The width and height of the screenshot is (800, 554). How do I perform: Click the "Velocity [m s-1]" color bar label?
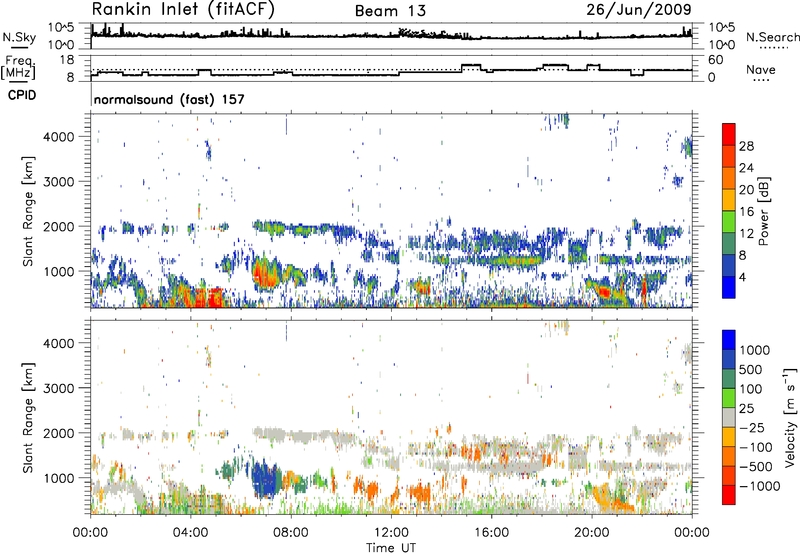click(x=790, y=417)
